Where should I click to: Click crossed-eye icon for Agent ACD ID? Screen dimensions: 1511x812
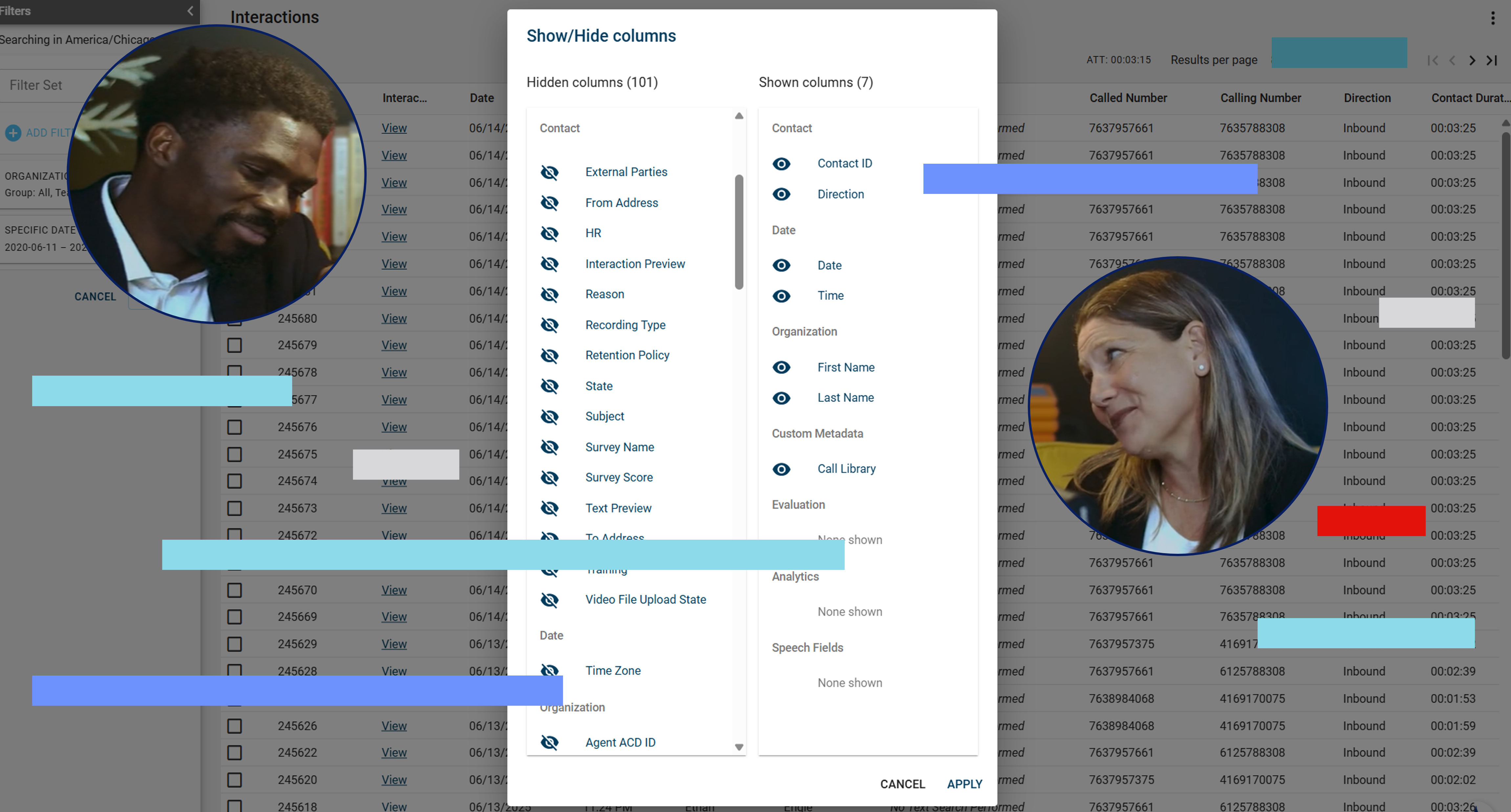click(549, 742)
